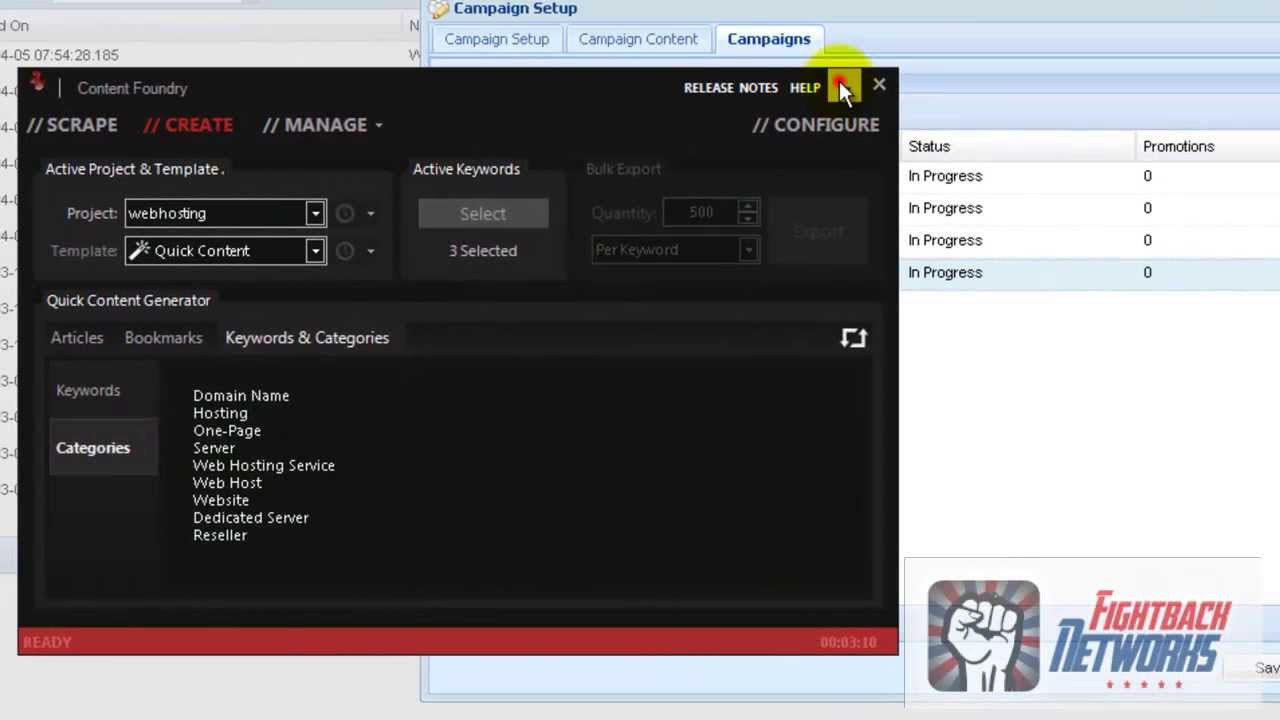Click the Server category entry

point(214,448)
